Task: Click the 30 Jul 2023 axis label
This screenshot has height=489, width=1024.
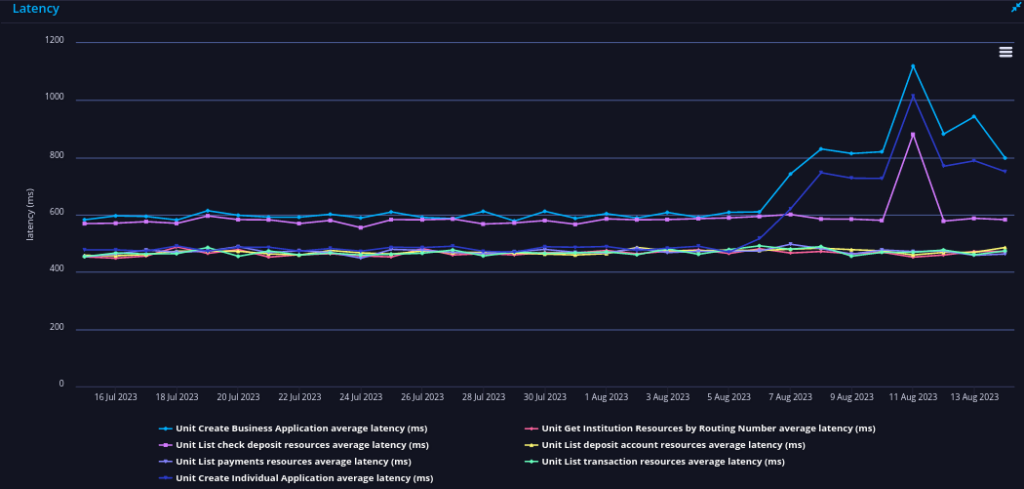Action: click(545, 397)
